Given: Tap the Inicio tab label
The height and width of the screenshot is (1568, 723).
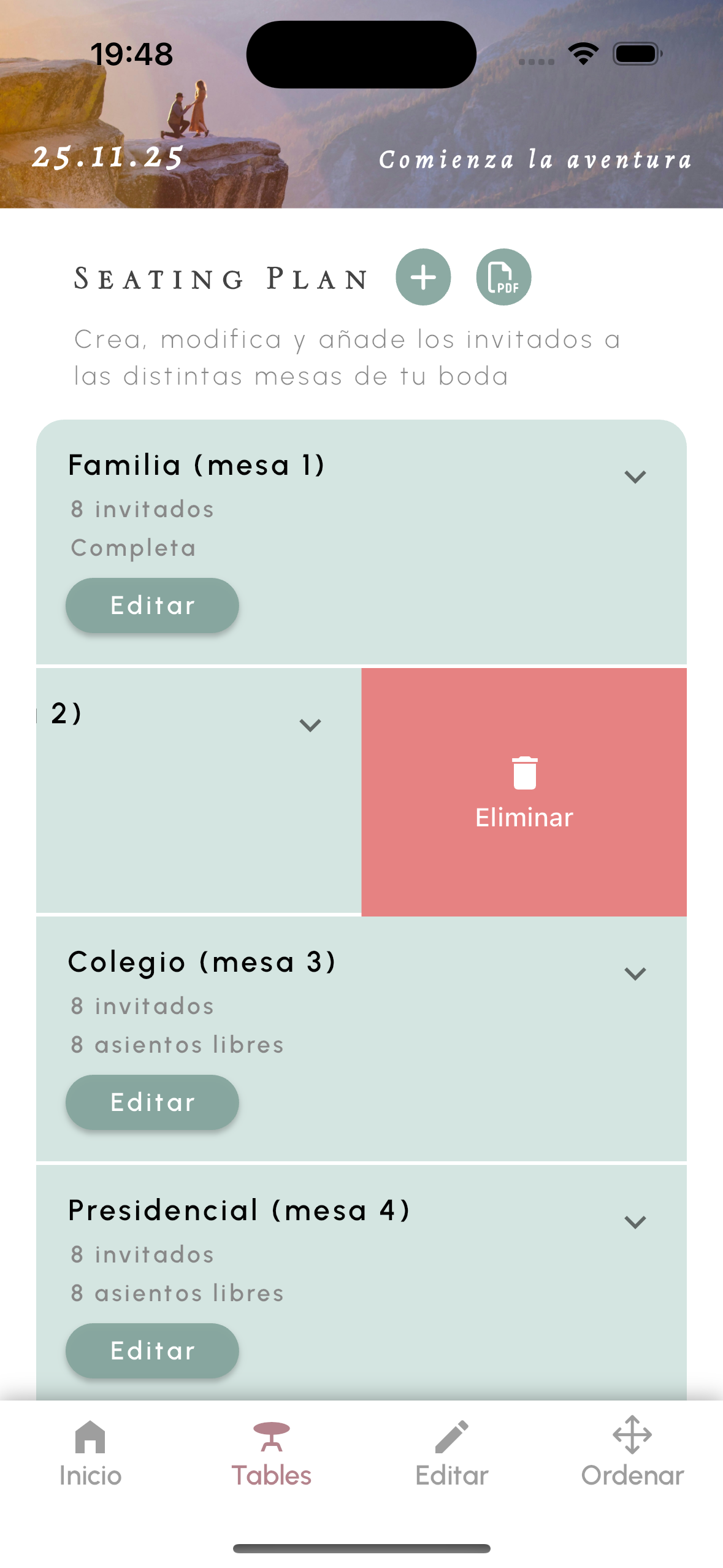Looking at the screenshot, I should [90, 1475].
